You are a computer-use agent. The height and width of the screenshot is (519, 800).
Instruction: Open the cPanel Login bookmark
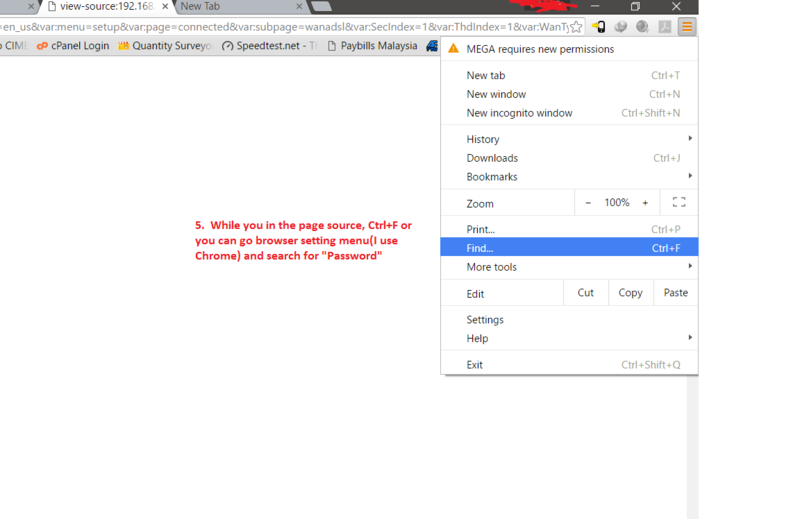pyautogui.click(x=72, y=46)
